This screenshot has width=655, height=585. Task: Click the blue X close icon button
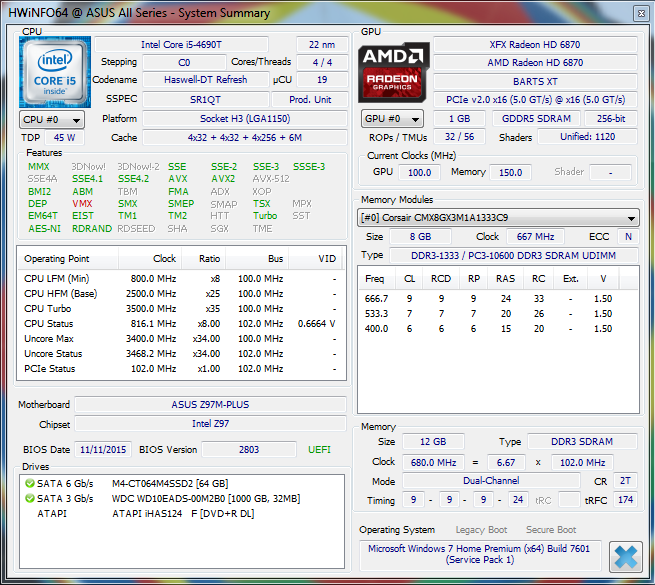pos(625,557)
